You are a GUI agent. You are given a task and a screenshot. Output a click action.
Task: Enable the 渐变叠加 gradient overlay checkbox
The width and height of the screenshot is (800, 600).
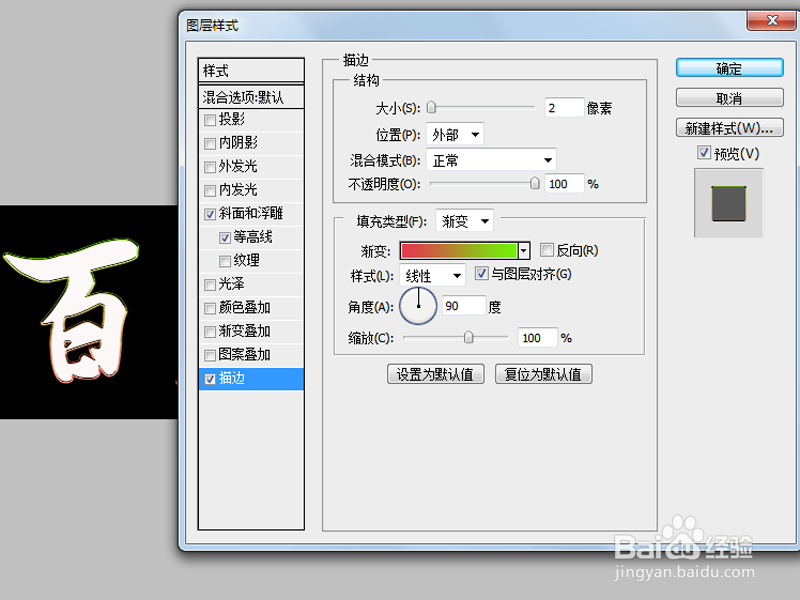pyautogui.click(x=209, y=332)
